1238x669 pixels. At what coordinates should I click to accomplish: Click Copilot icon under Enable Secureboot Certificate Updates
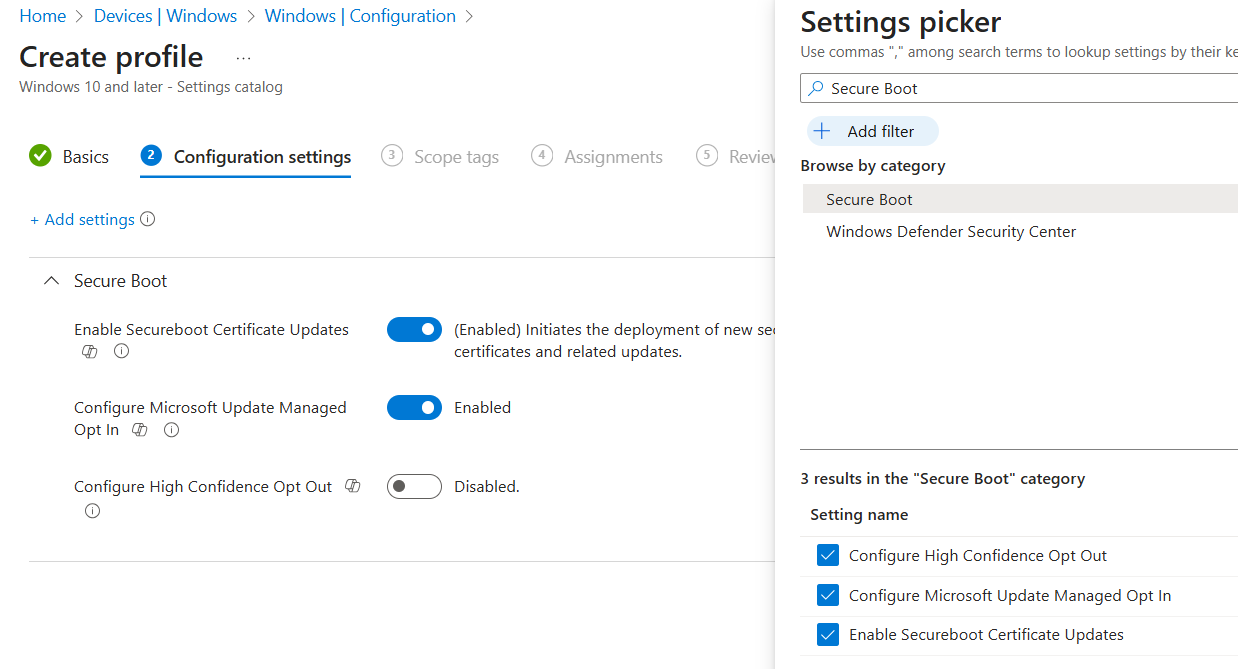point(90,352)
